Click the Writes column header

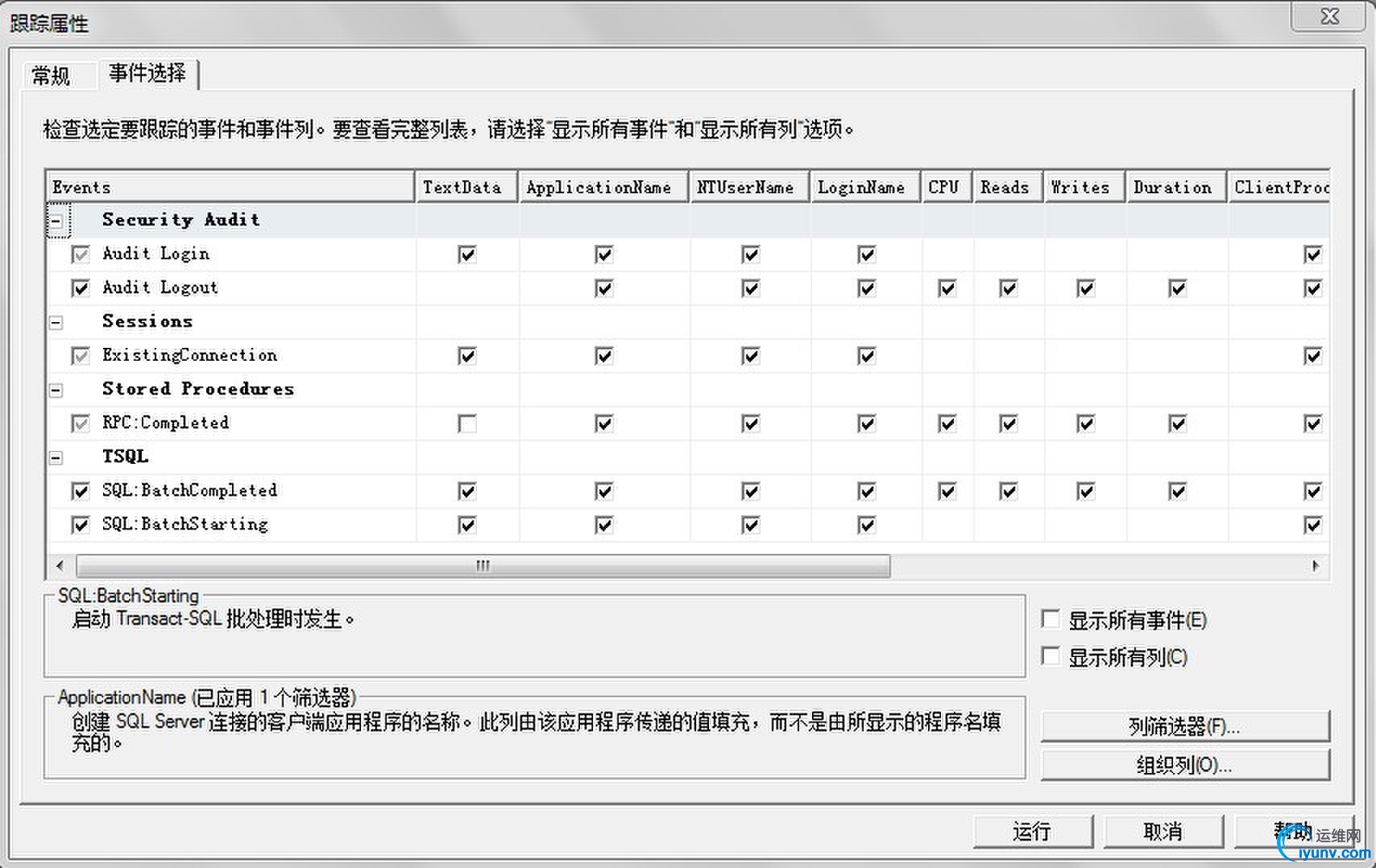(1085, 187)
